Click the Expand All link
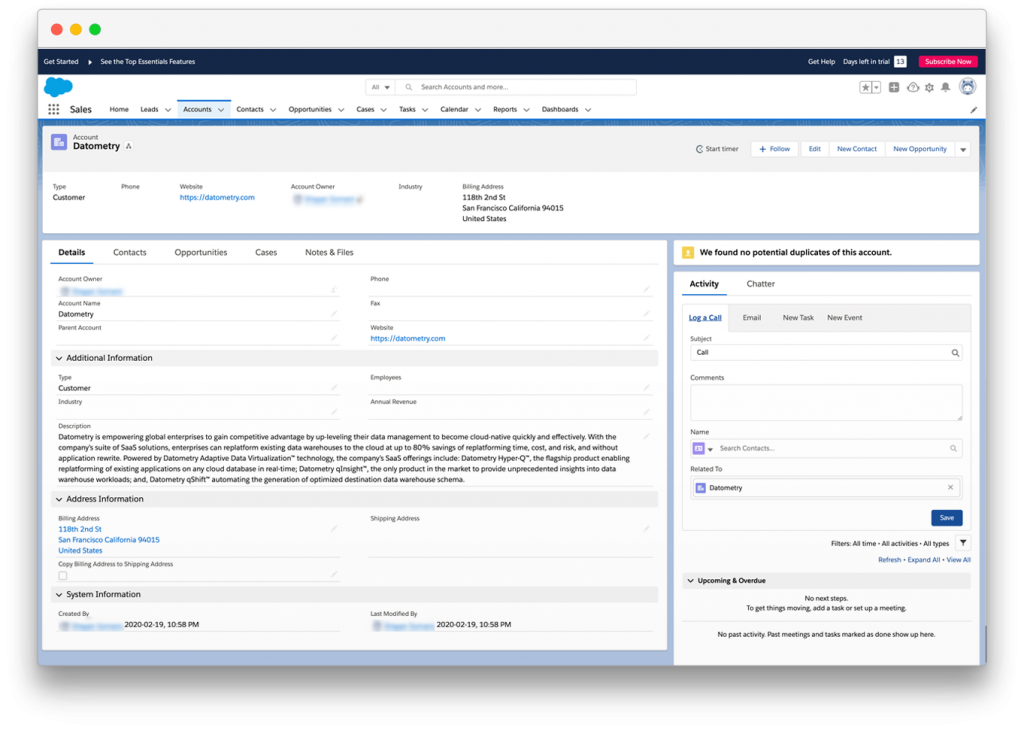Screen dimensions: 1024x740 (923, 560)
